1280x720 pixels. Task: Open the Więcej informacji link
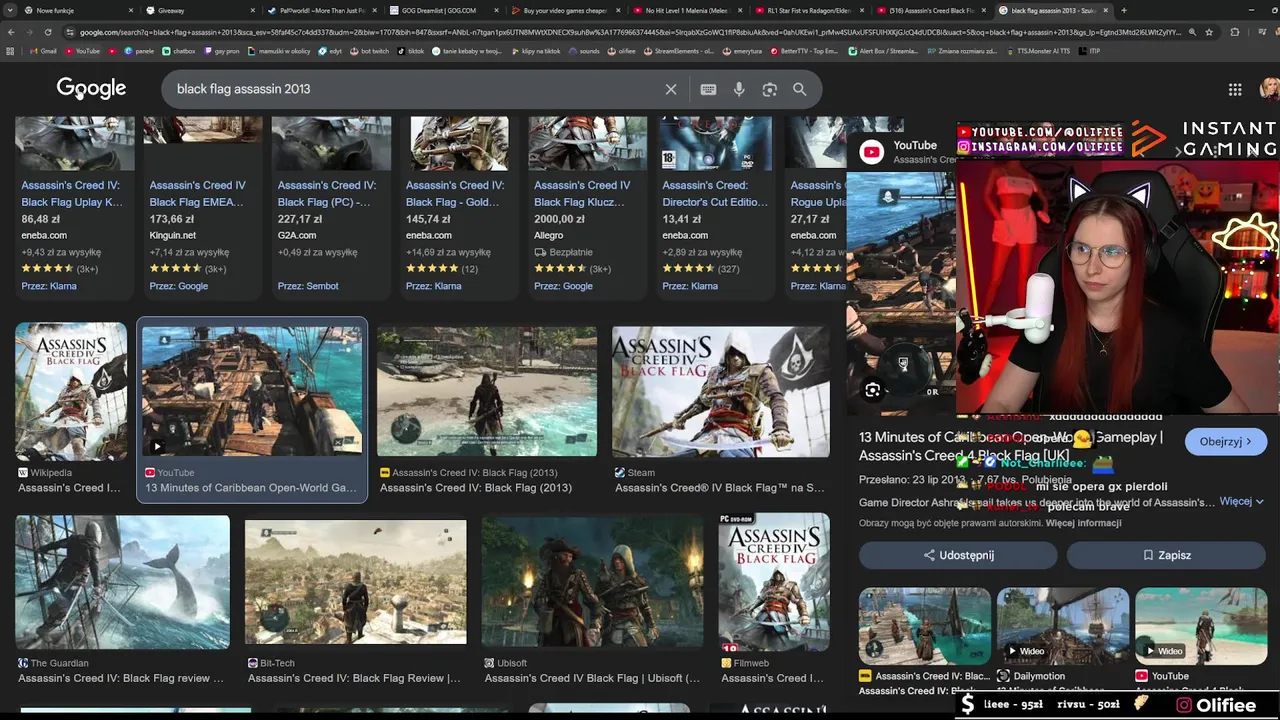pos(1083,523)
